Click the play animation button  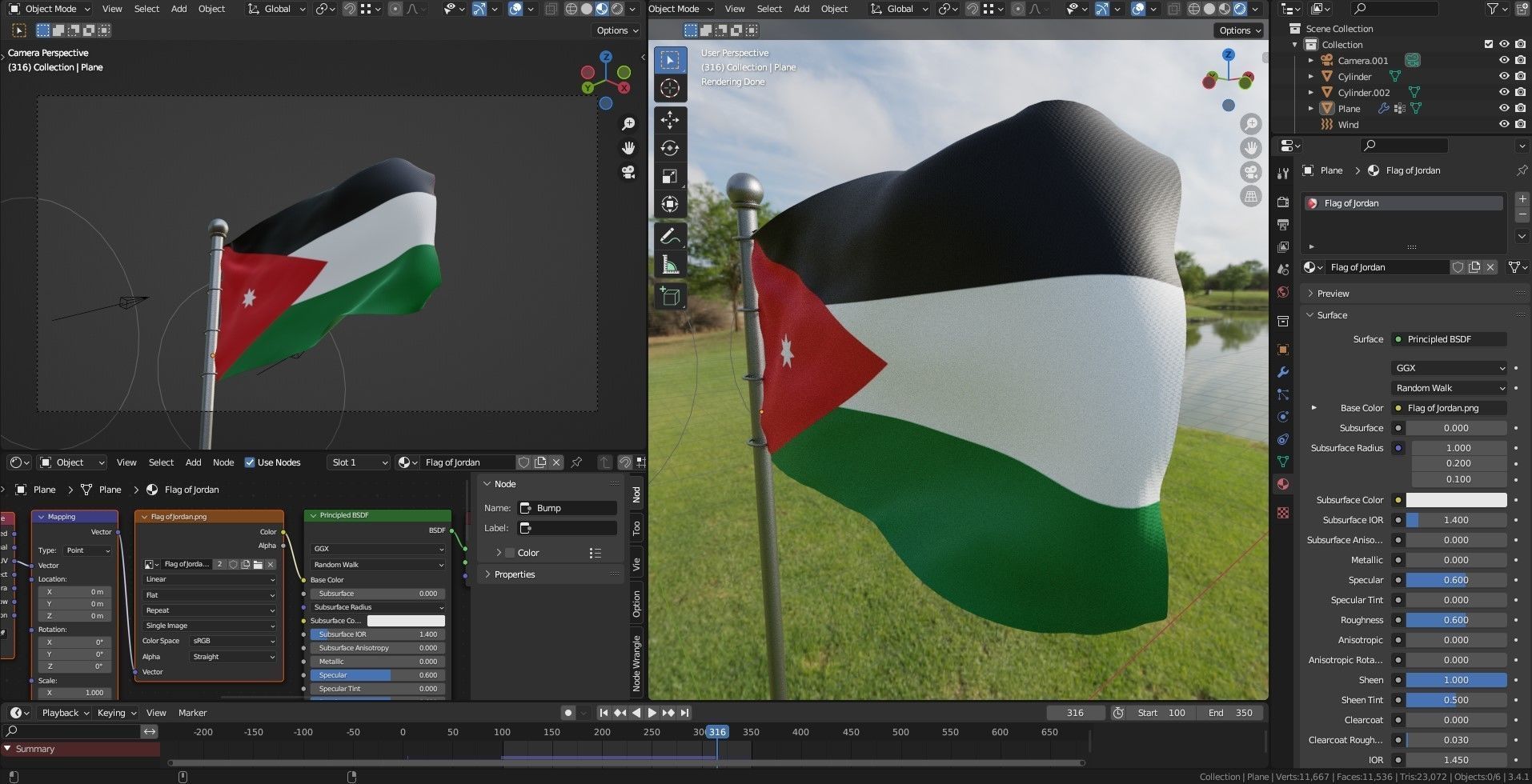point(652,713)
